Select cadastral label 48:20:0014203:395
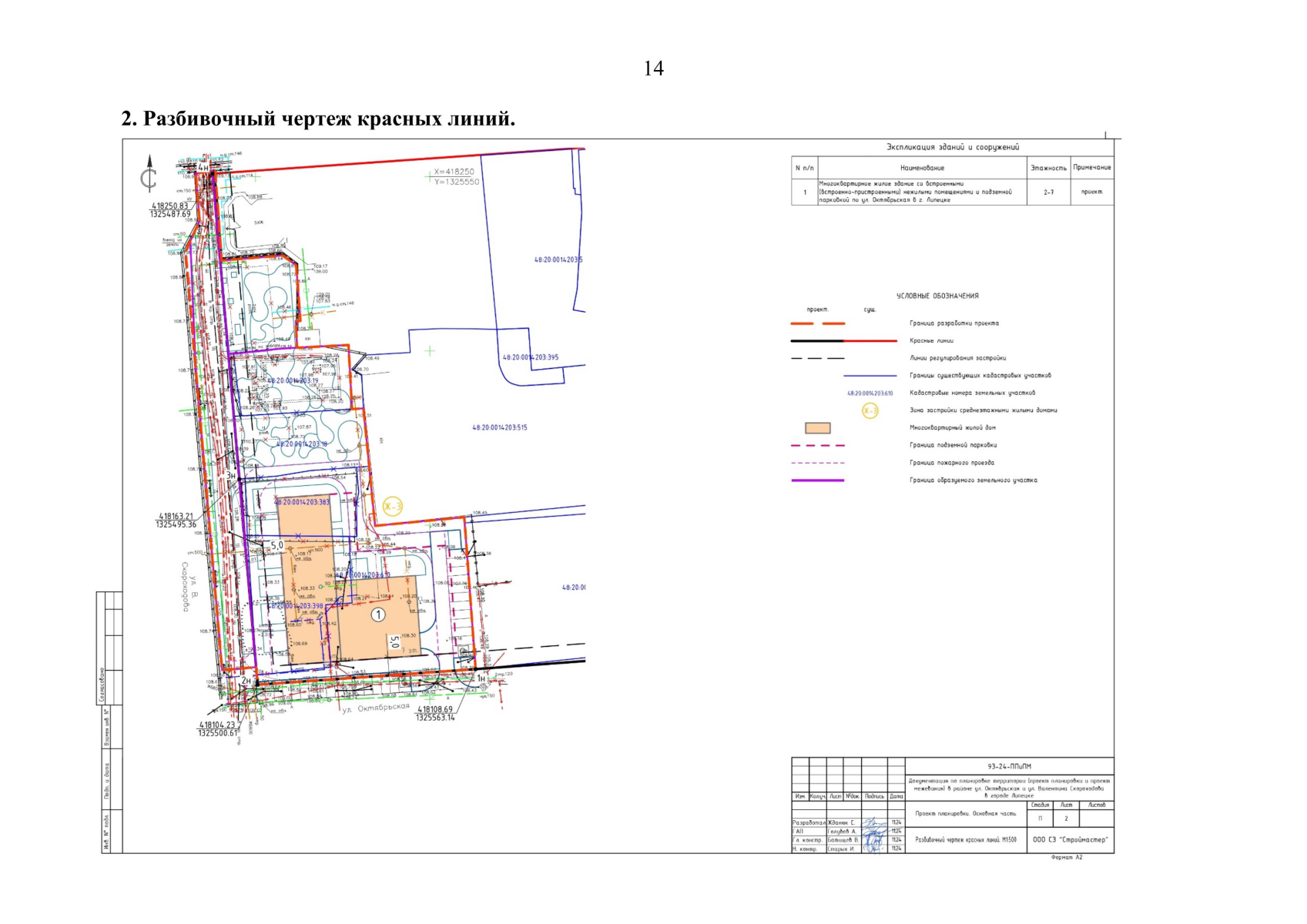1307x924 pixels. coord(531,357)
